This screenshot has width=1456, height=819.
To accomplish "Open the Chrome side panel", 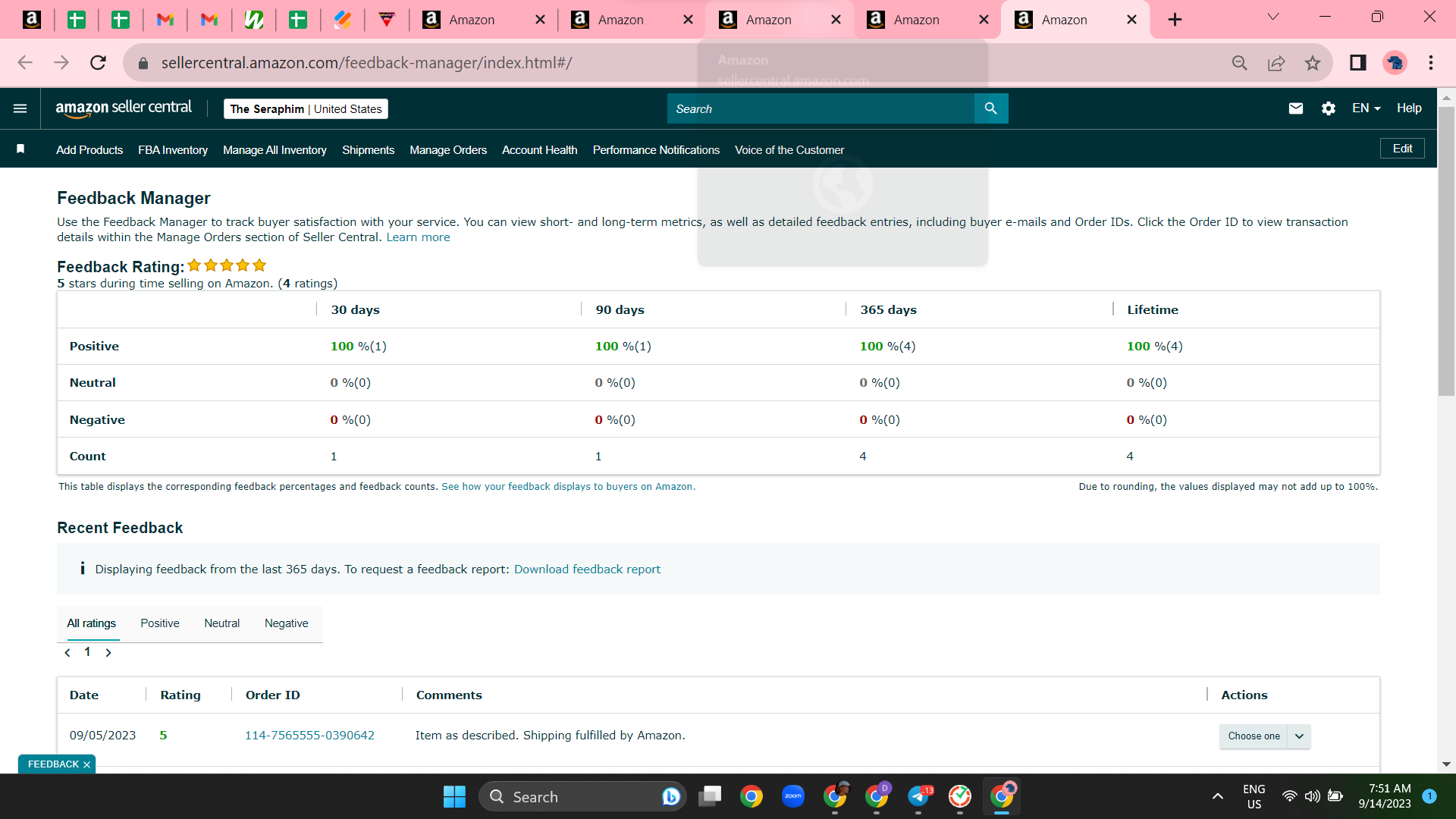I will (1358, 63).
